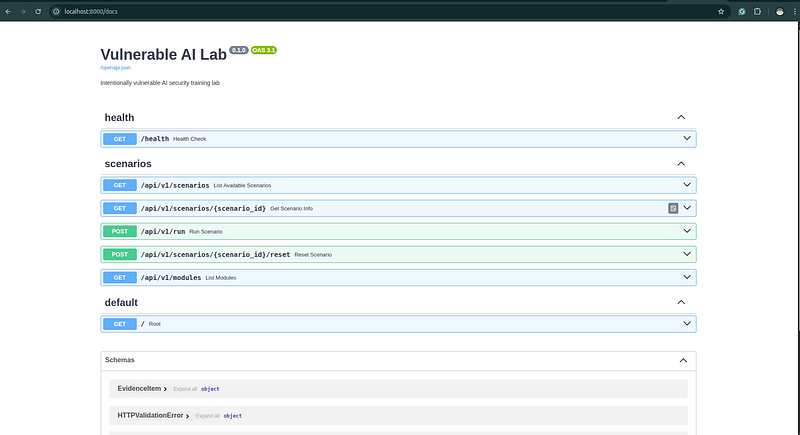
Task: Click GET badge of /api/v1/modules
Action: (119, 277)
